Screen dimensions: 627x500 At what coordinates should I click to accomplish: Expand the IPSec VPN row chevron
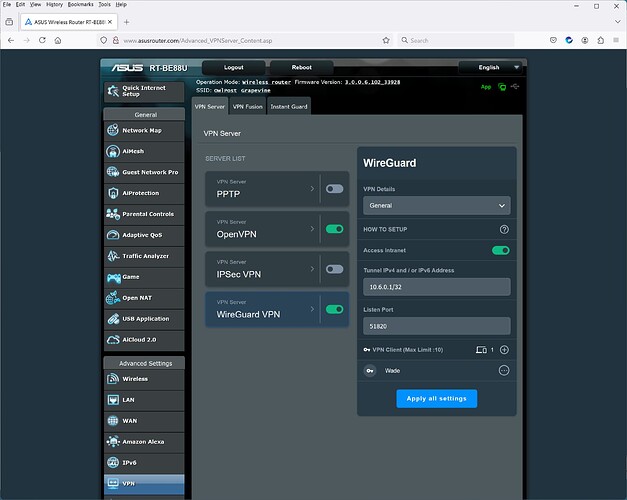coord(312,269)
